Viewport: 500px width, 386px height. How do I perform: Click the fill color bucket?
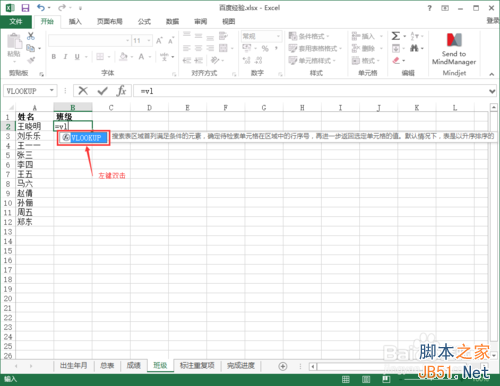coord(123,57)
